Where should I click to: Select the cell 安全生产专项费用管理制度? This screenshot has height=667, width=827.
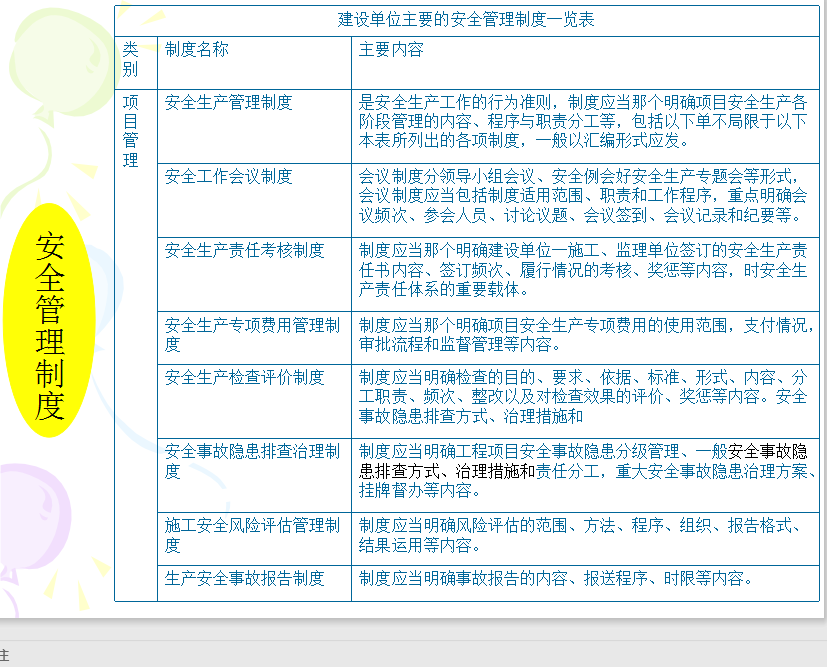point(254,338)
